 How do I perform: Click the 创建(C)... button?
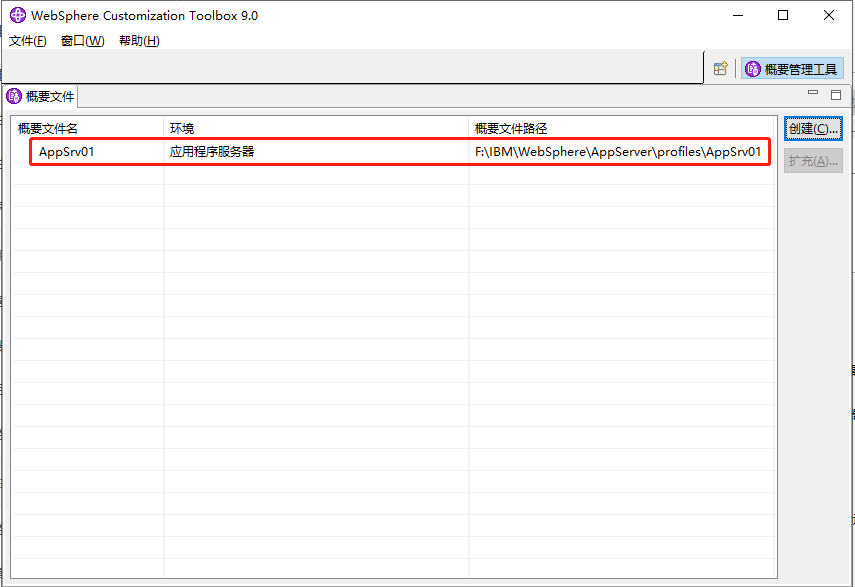coord(813,129)
